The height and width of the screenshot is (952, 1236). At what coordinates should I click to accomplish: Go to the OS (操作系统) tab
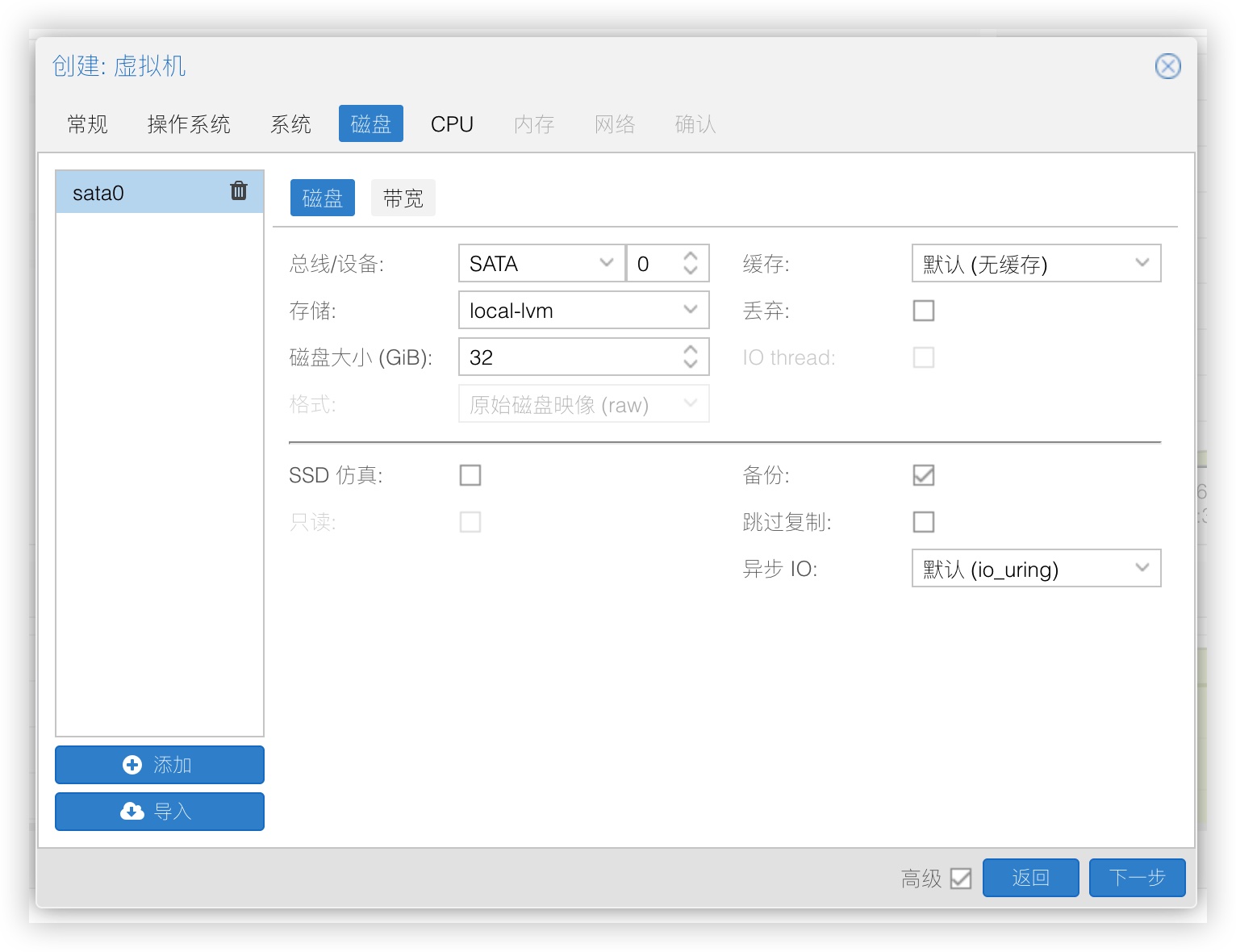coord(189,124)
